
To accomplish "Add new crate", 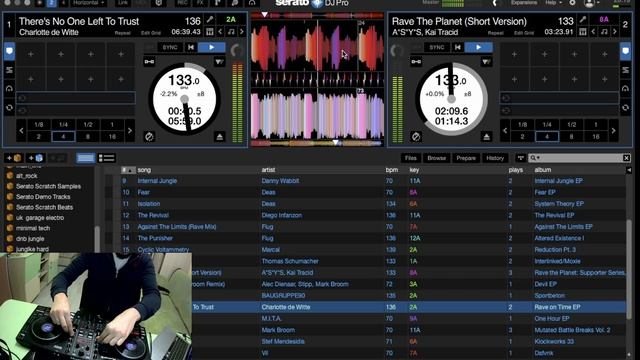I will 13,158.
